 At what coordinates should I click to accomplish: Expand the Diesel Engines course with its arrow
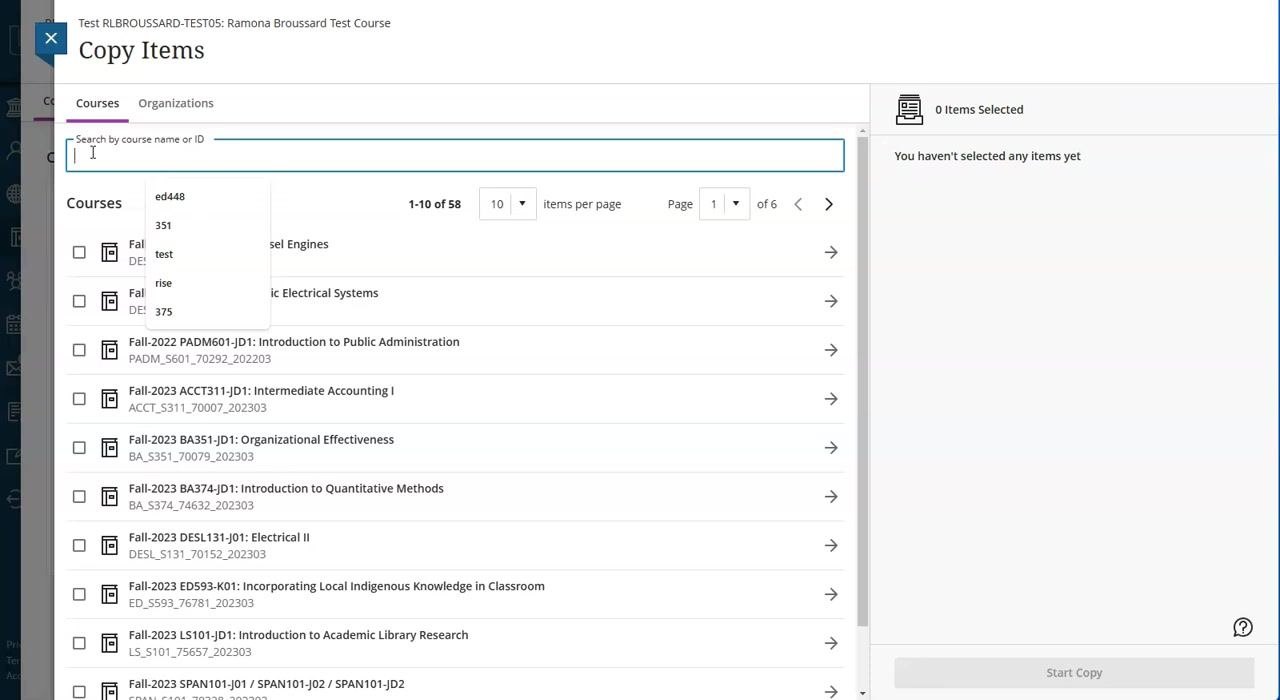831,252
